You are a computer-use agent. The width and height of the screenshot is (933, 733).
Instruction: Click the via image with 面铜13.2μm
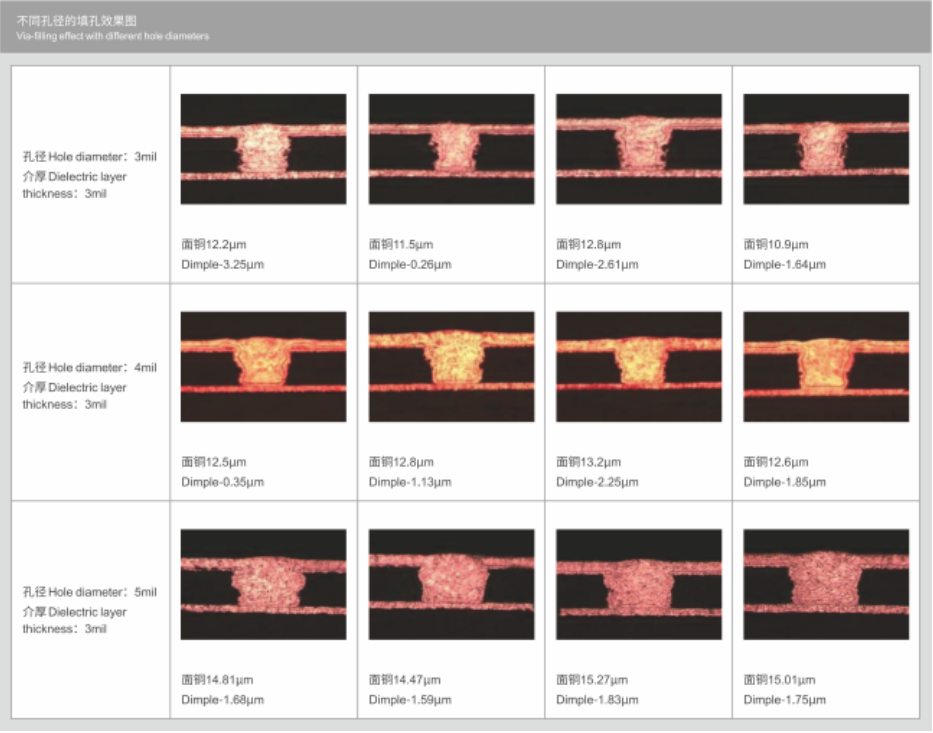tap(638, 366)
